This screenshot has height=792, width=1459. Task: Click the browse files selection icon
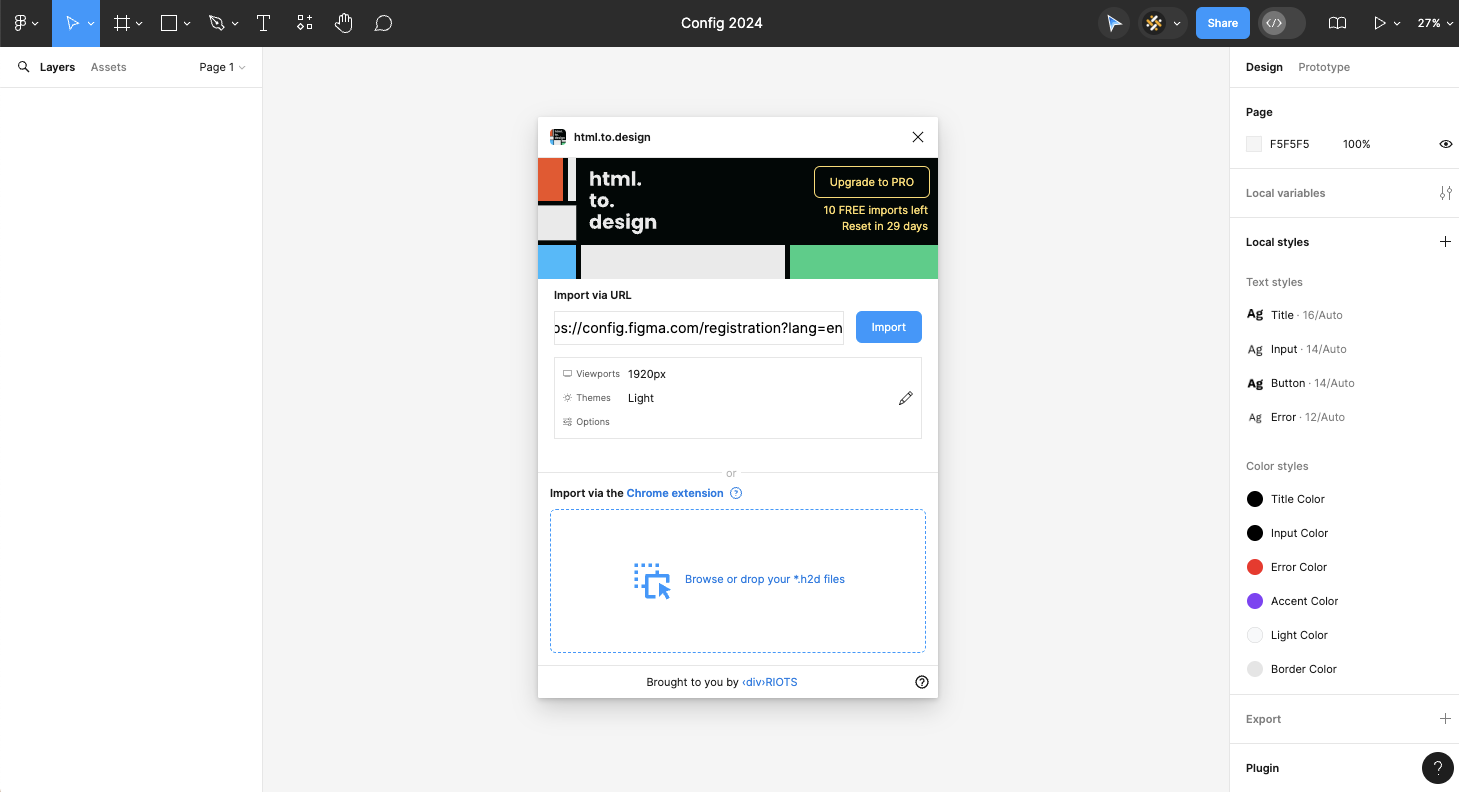coord(652,580)
